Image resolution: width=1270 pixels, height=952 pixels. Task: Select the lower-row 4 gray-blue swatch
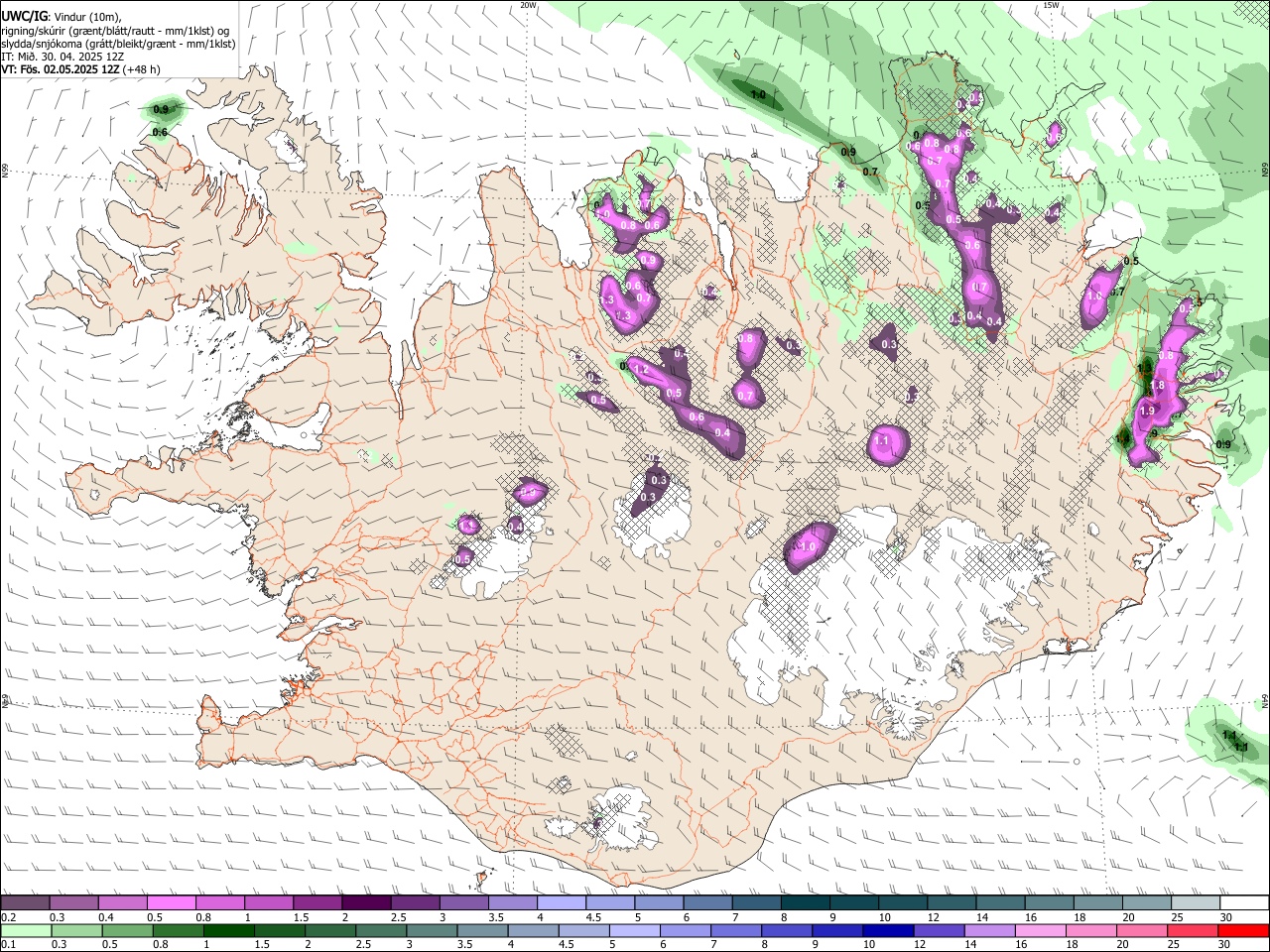pos(533,931)
